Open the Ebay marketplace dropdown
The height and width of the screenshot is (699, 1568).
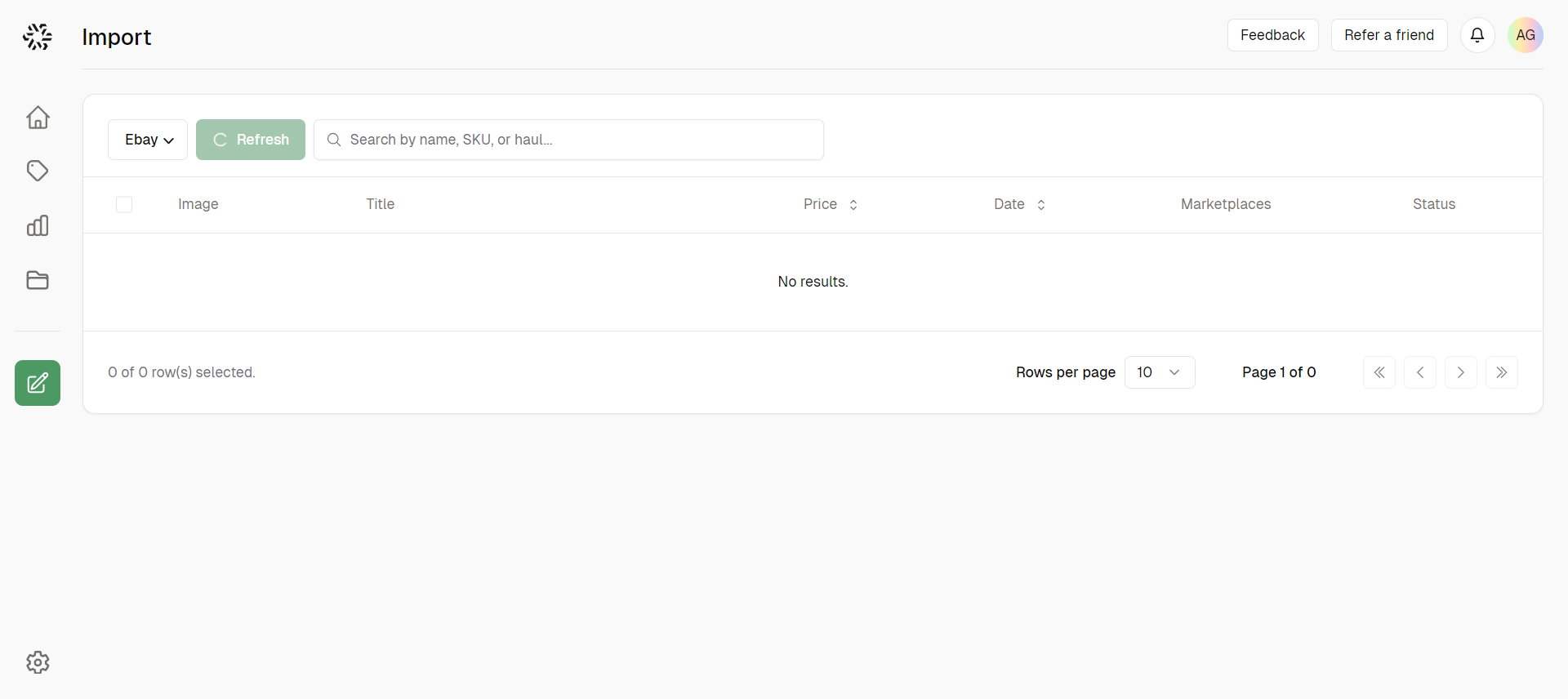[148, 140]
